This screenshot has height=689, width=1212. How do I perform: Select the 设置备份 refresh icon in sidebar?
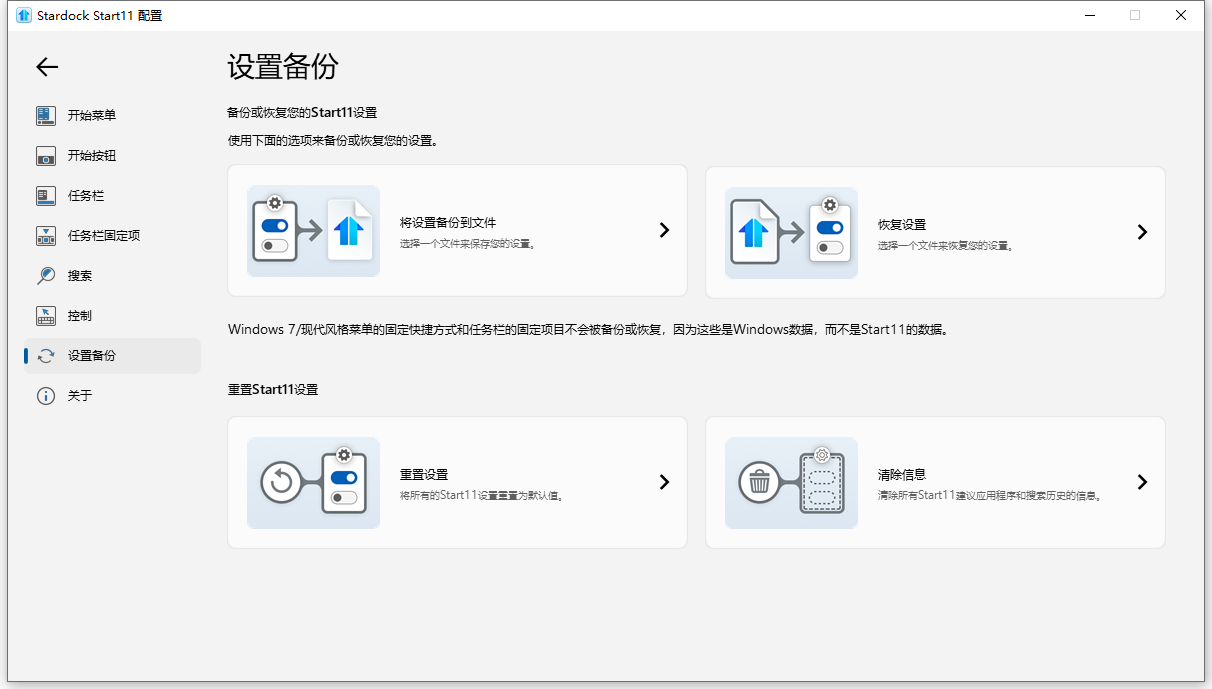coord(46,355)
